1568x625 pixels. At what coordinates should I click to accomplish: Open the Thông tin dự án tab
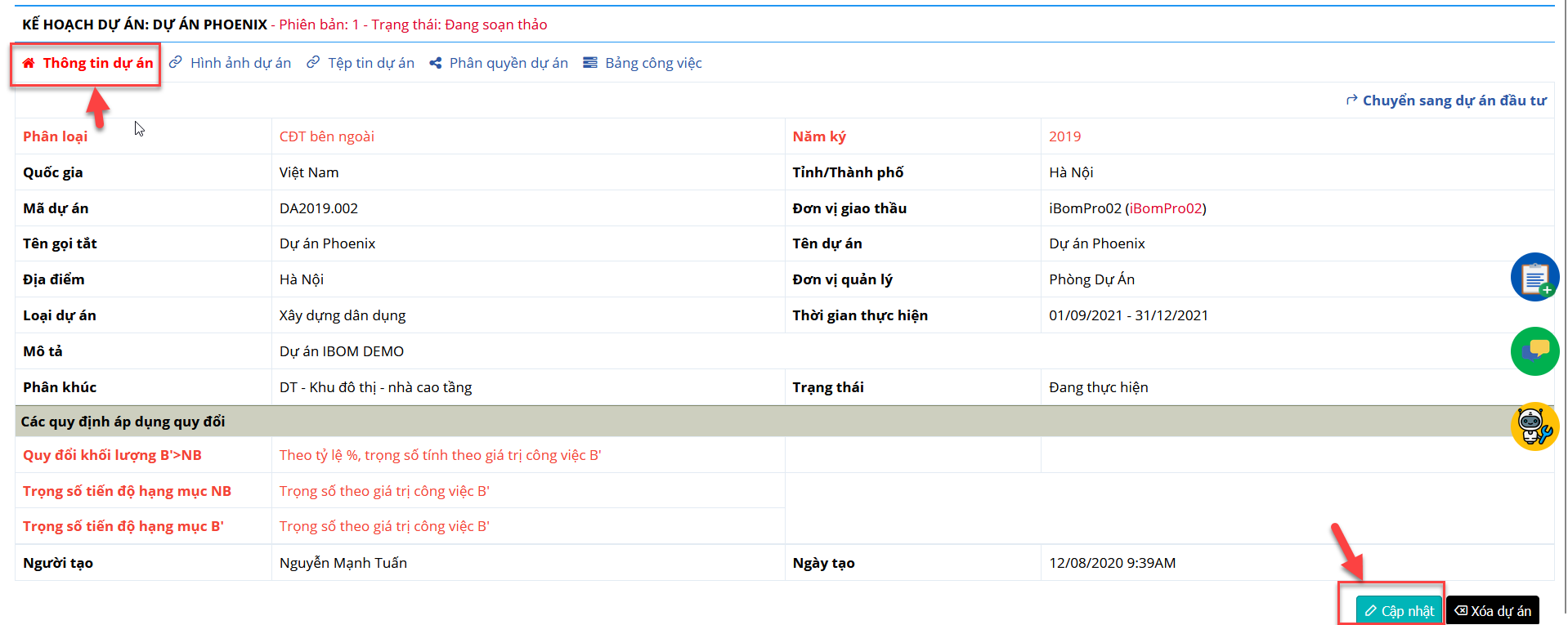coord(87,63)
